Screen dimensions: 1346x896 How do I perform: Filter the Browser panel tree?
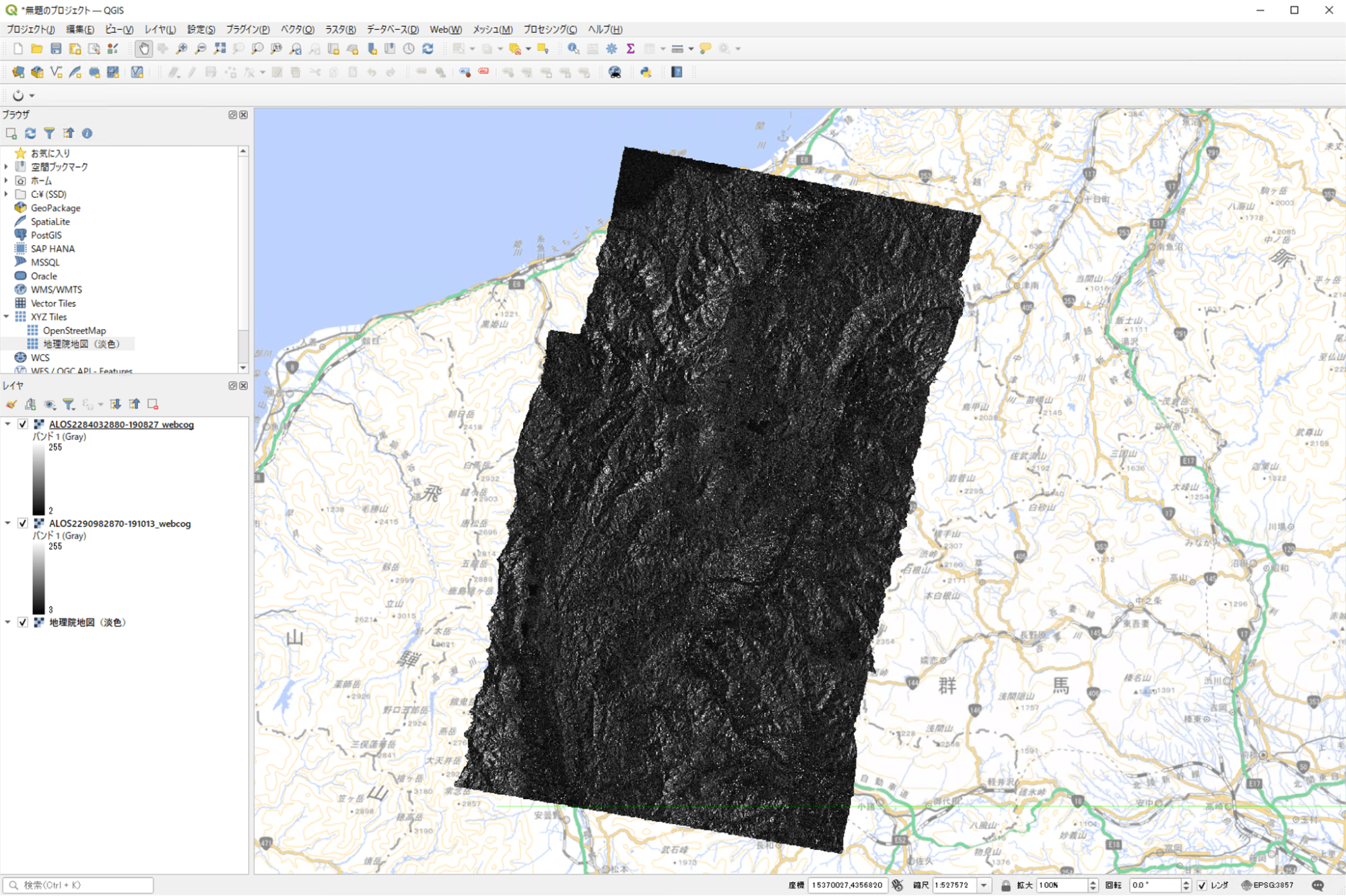[x=49, y=133]
